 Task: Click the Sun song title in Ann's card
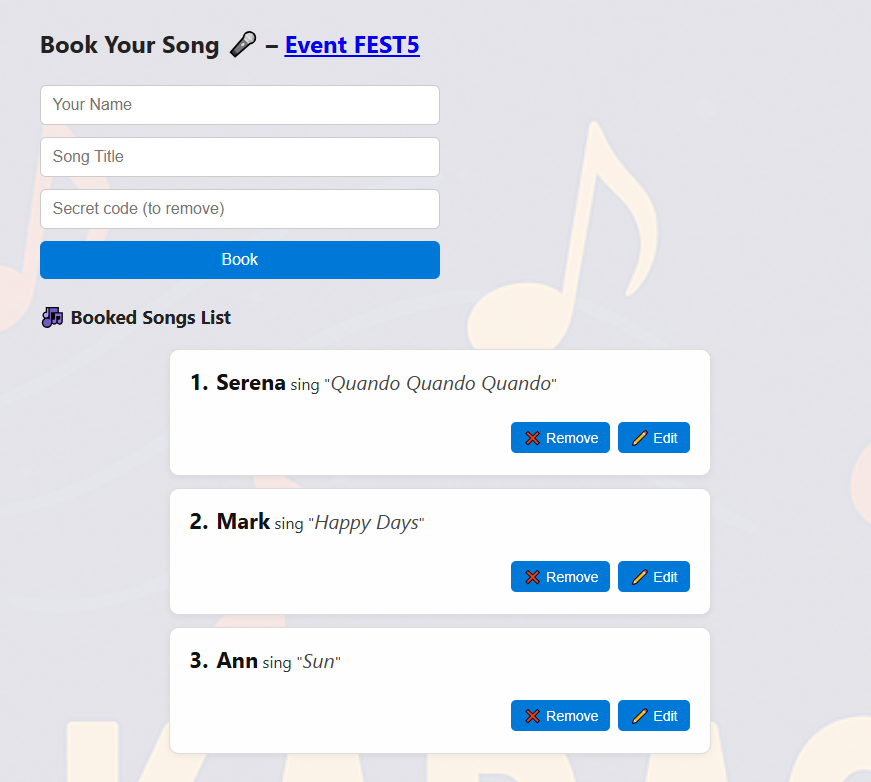point(319,662)
